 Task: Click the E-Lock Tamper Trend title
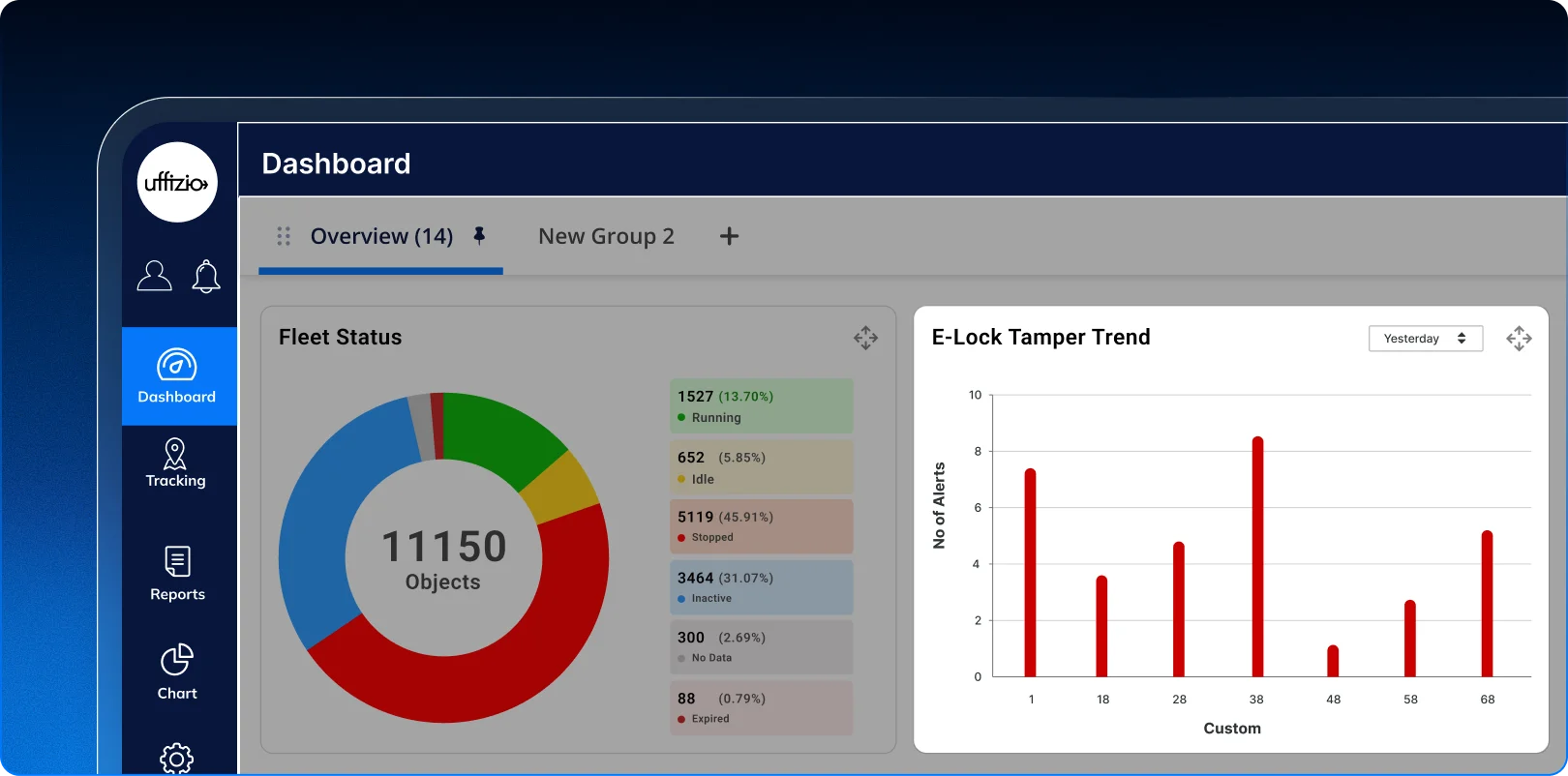1040,337
